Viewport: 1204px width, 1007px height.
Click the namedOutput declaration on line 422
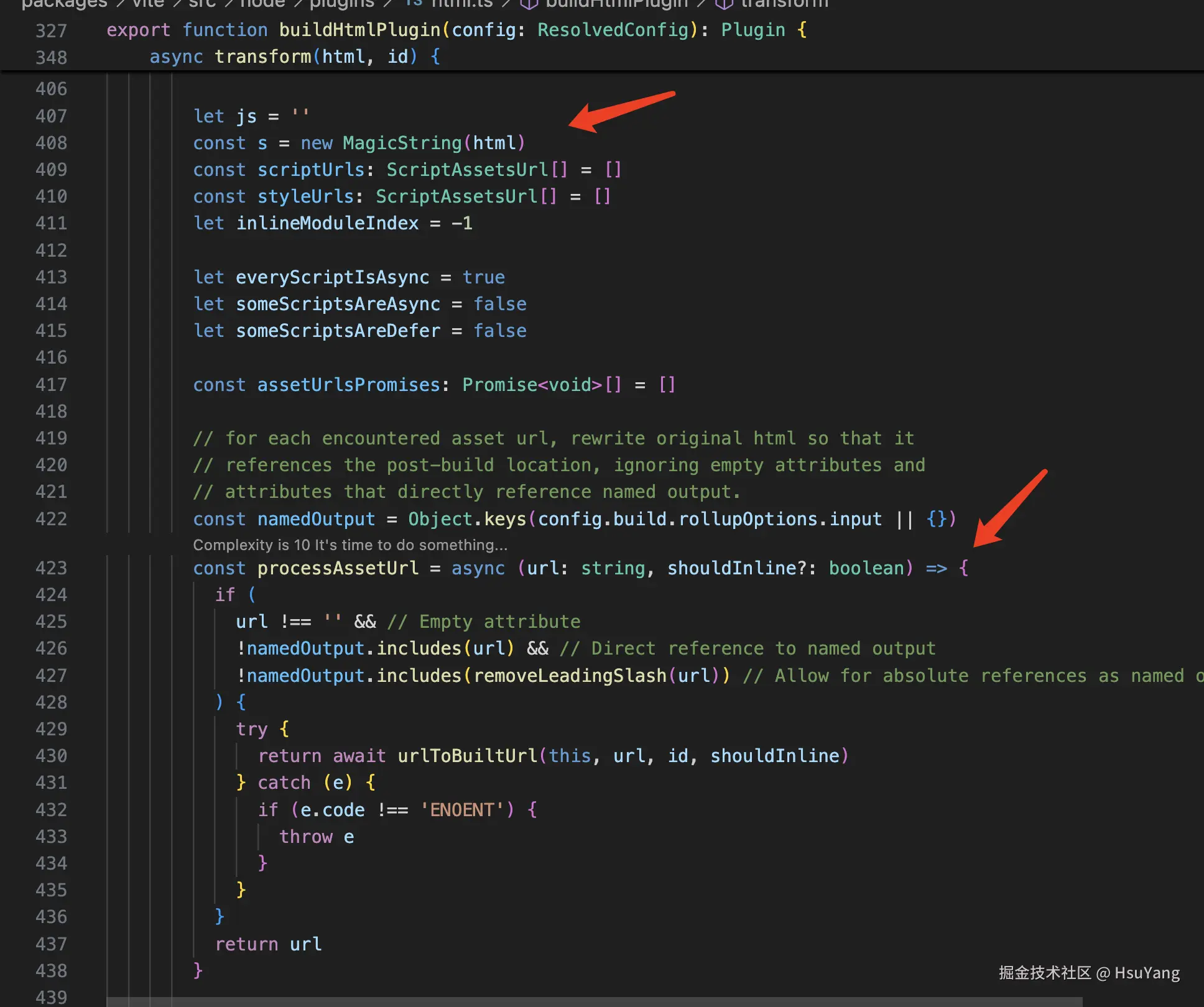316,519
